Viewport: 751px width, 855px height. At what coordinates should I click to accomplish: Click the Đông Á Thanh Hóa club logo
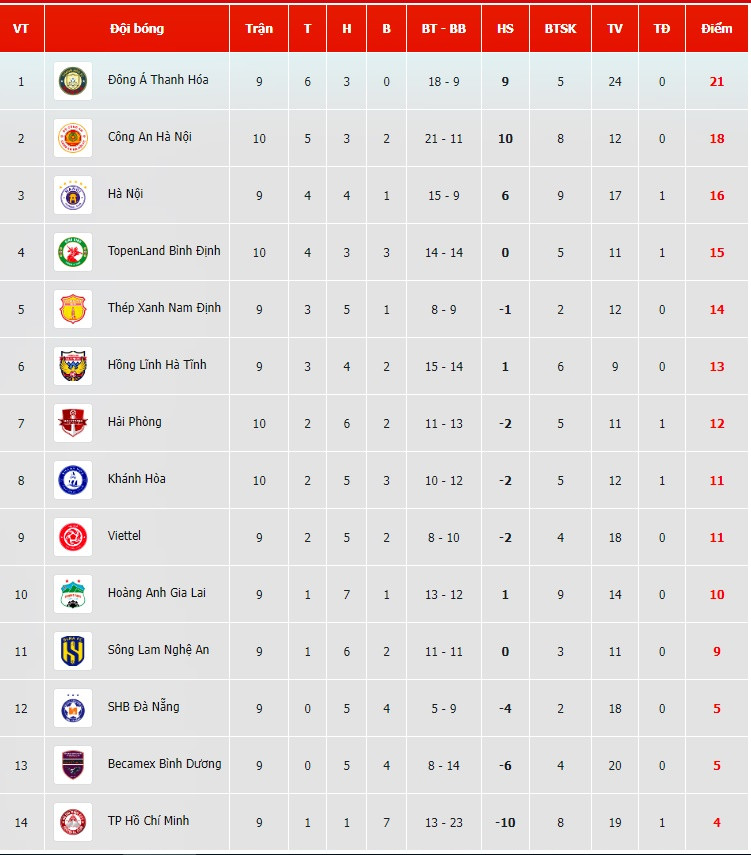[x=73, y=81]
